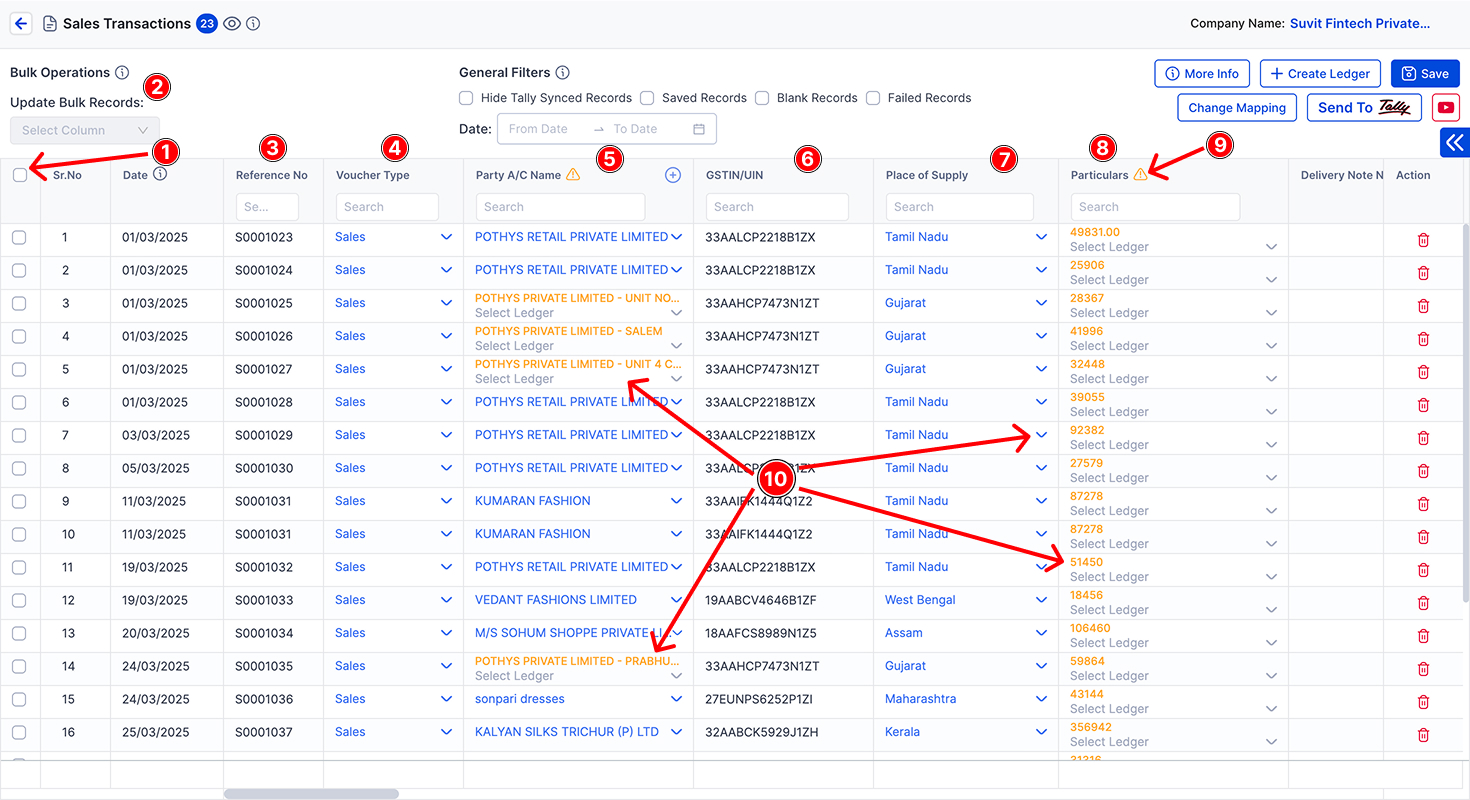1470x800 pixels.
Task: Click the Date column info icon
Action: [x=160, y=174]
